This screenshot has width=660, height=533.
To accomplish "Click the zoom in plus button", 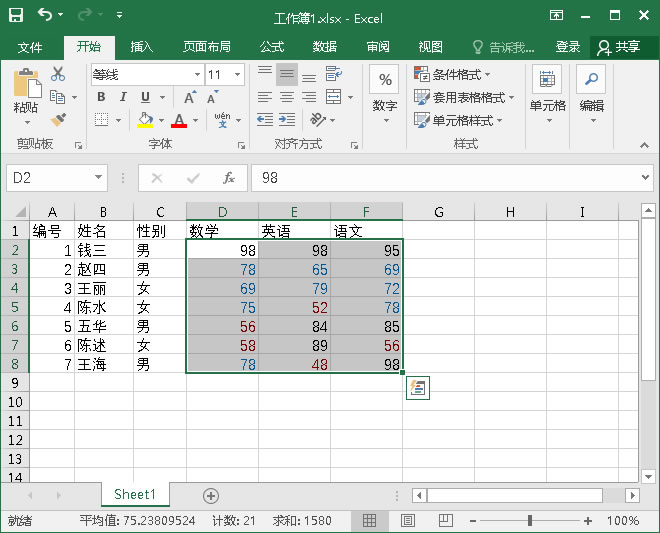I will (x=588, y=521).
